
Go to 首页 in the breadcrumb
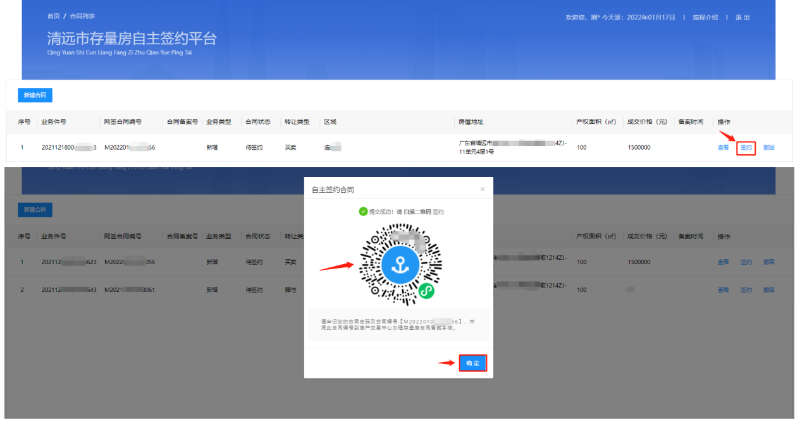pyautogui.click(x=54, y=16)
